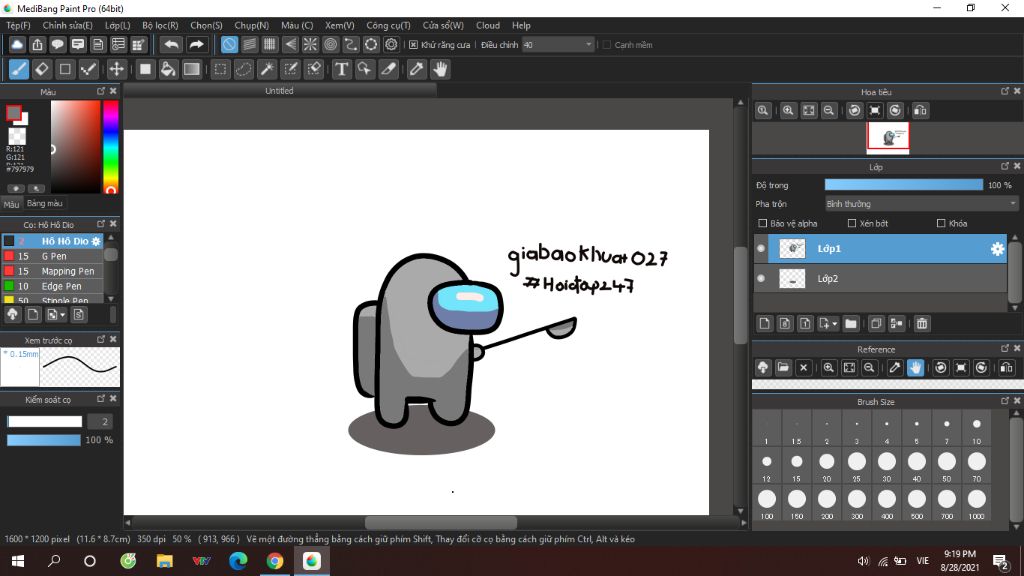Screen dimensions: 1024x576
Task: Expand the add-layer type dropdown arrow
Action: (835, 324)
